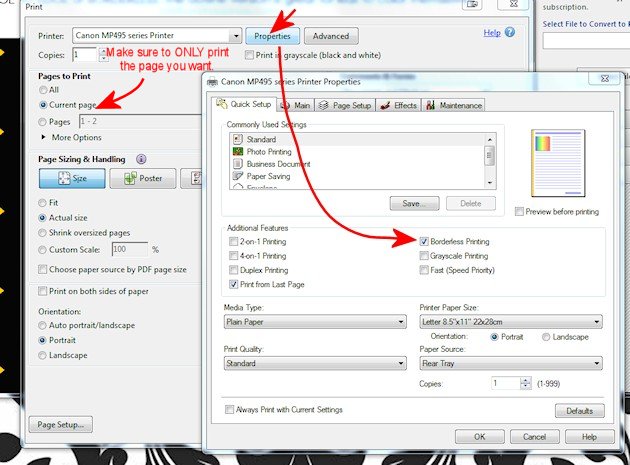Image resolution: width=630 pixels, height=465 pixels.
Task: Click the Select File to Convert field
Action: tap(586, 41)
